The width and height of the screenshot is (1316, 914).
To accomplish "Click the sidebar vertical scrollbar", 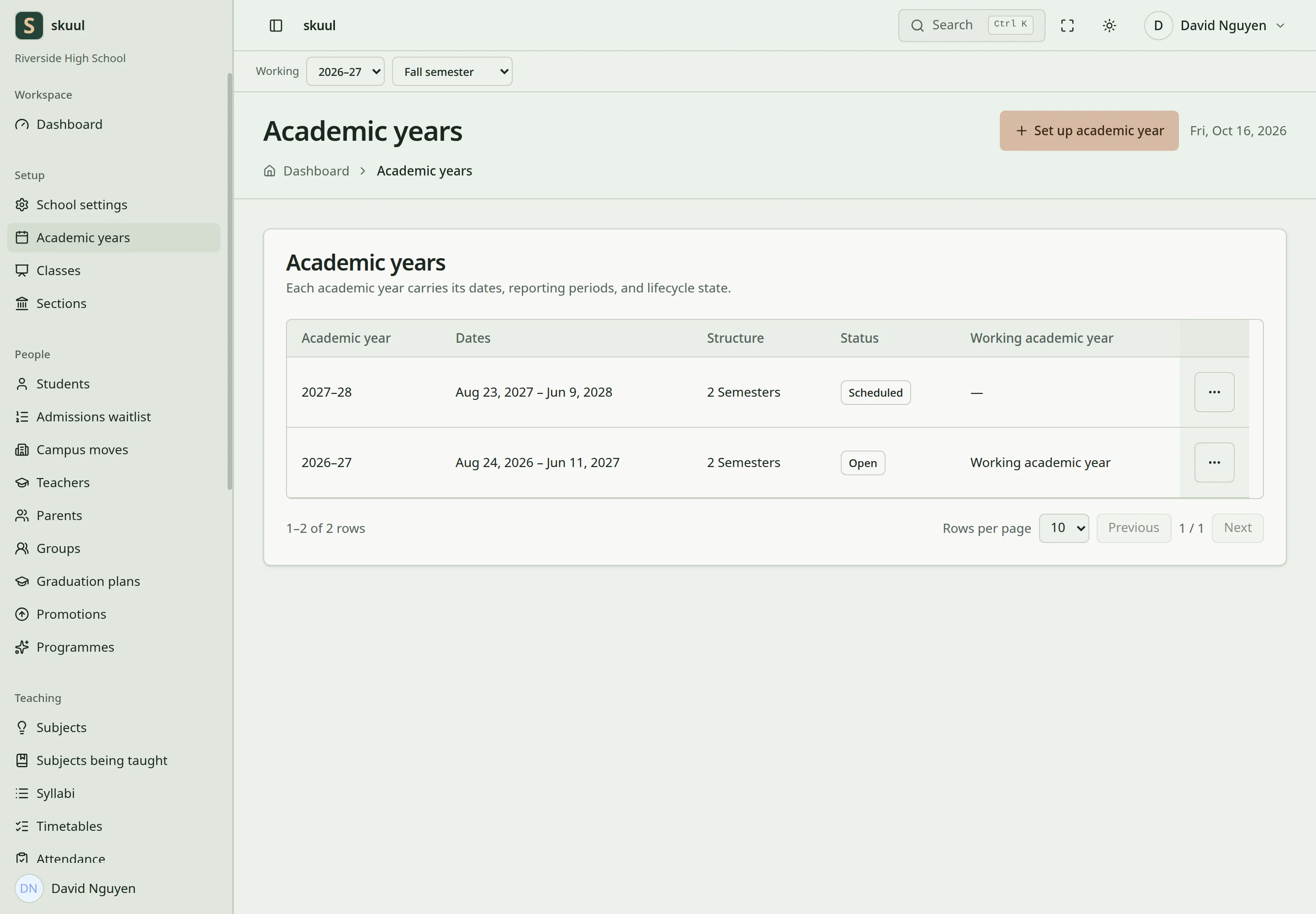I will click(230, 281).
